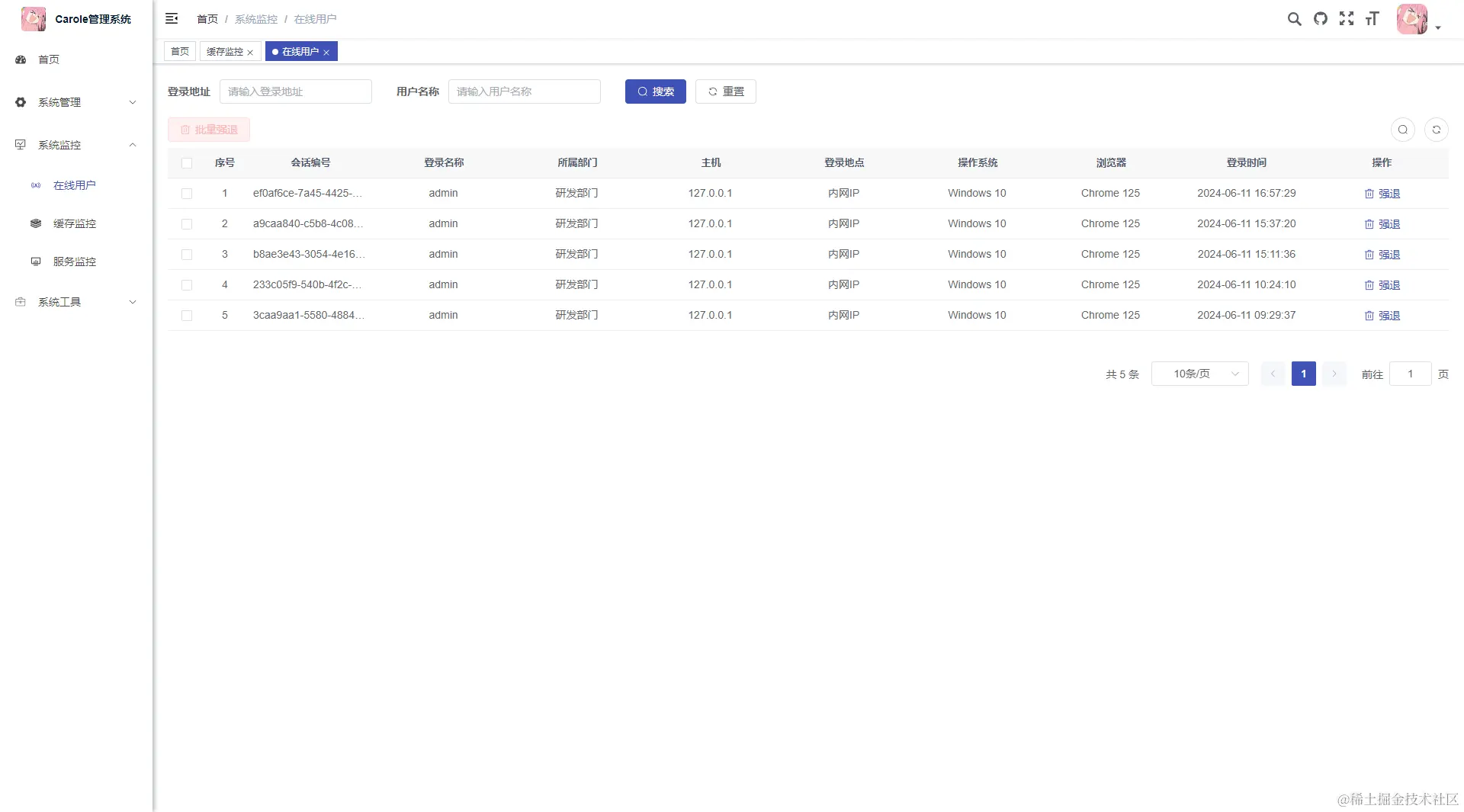
Task: Open the 10条/页 page size dropdown
Action: tap(1200, 374)
